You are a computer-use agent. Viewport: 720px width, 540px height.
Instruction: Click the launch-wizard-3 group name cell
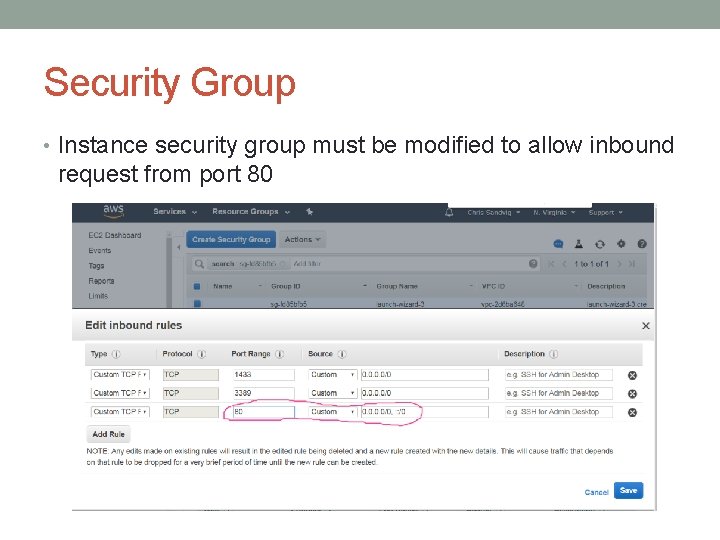(400, 304)
